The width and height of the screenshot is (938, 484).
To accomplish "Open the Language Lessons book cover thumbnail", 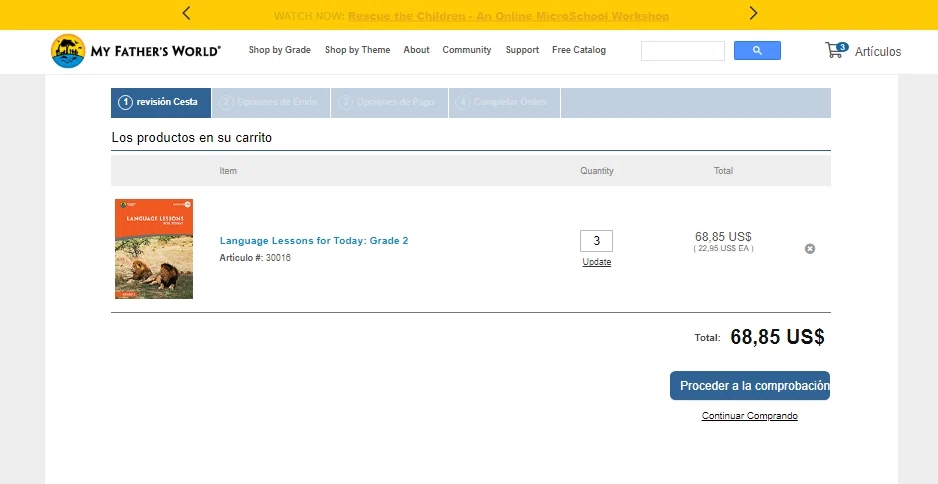I will click(x=154, y=249).
